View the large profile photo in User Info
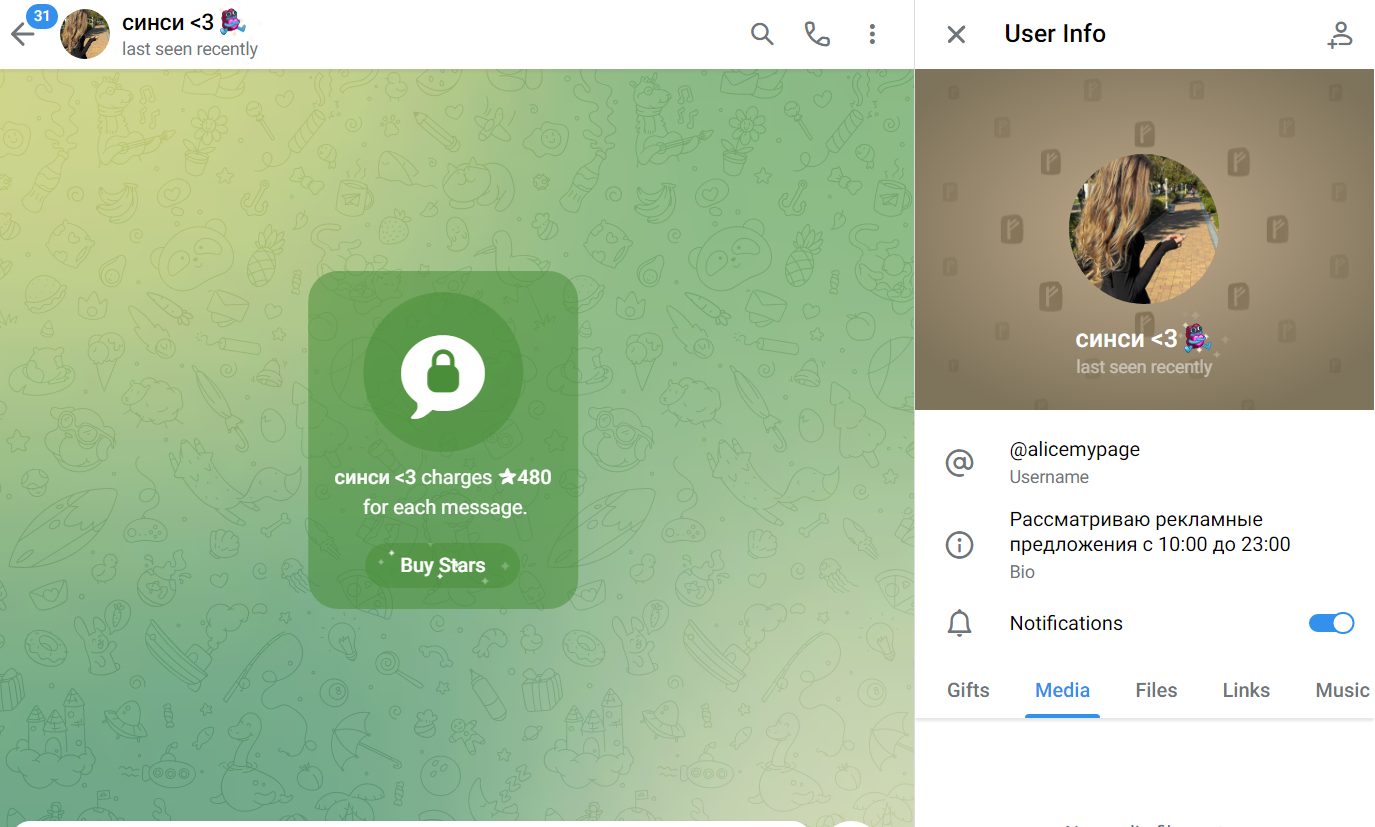1375x827 pixels. point(1144,229)
